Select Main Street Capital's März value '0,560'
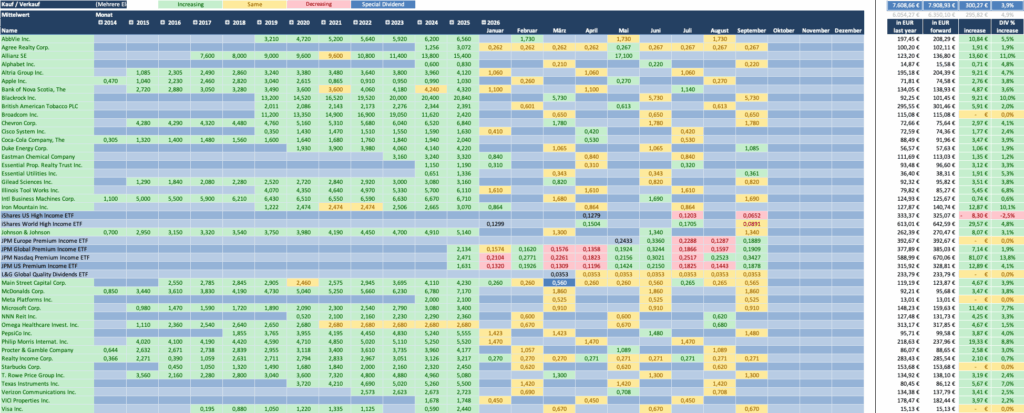 tap(559, 282)
